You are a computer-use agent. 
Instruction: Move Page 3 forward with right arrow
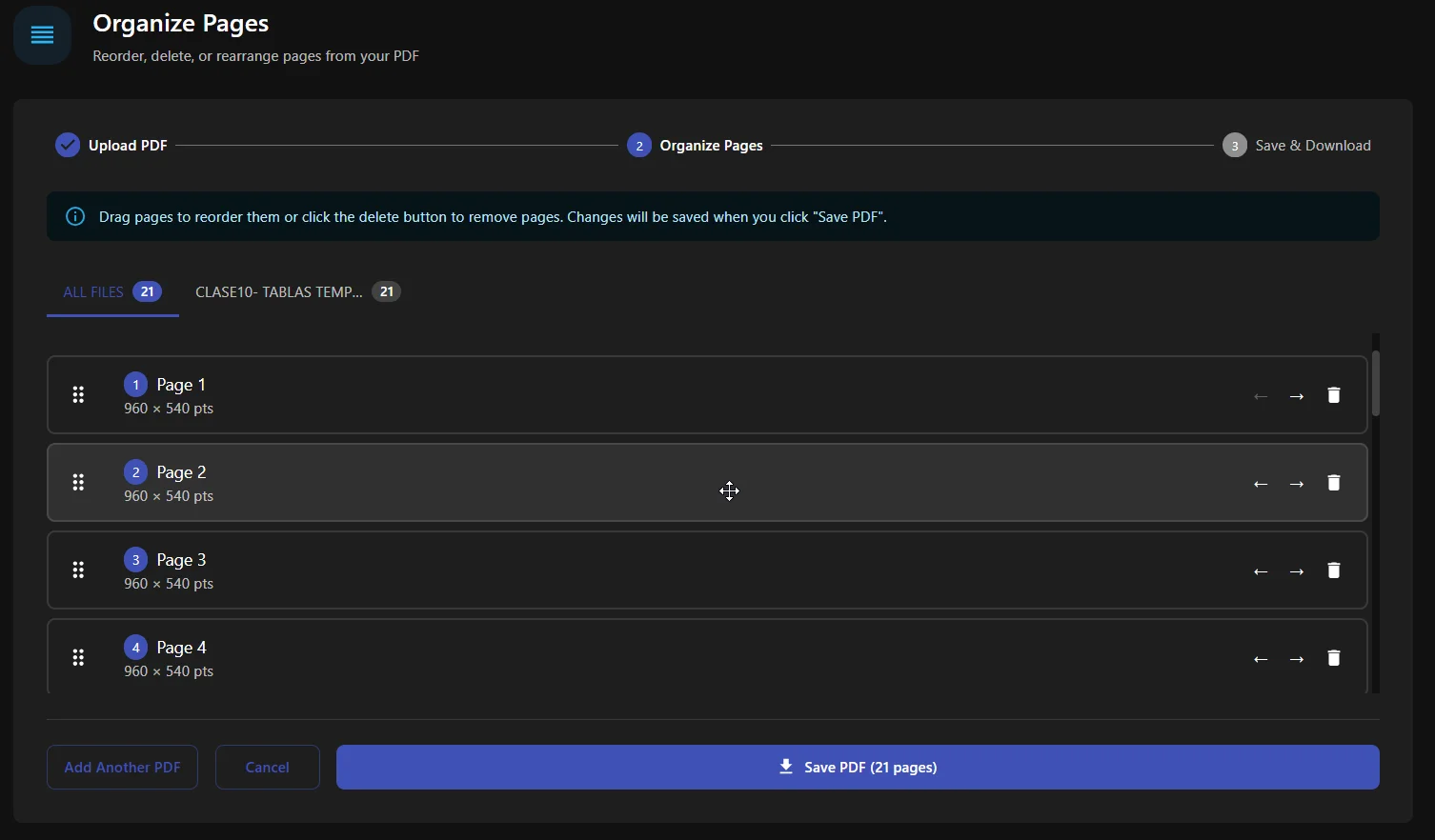pos(1296,571)
